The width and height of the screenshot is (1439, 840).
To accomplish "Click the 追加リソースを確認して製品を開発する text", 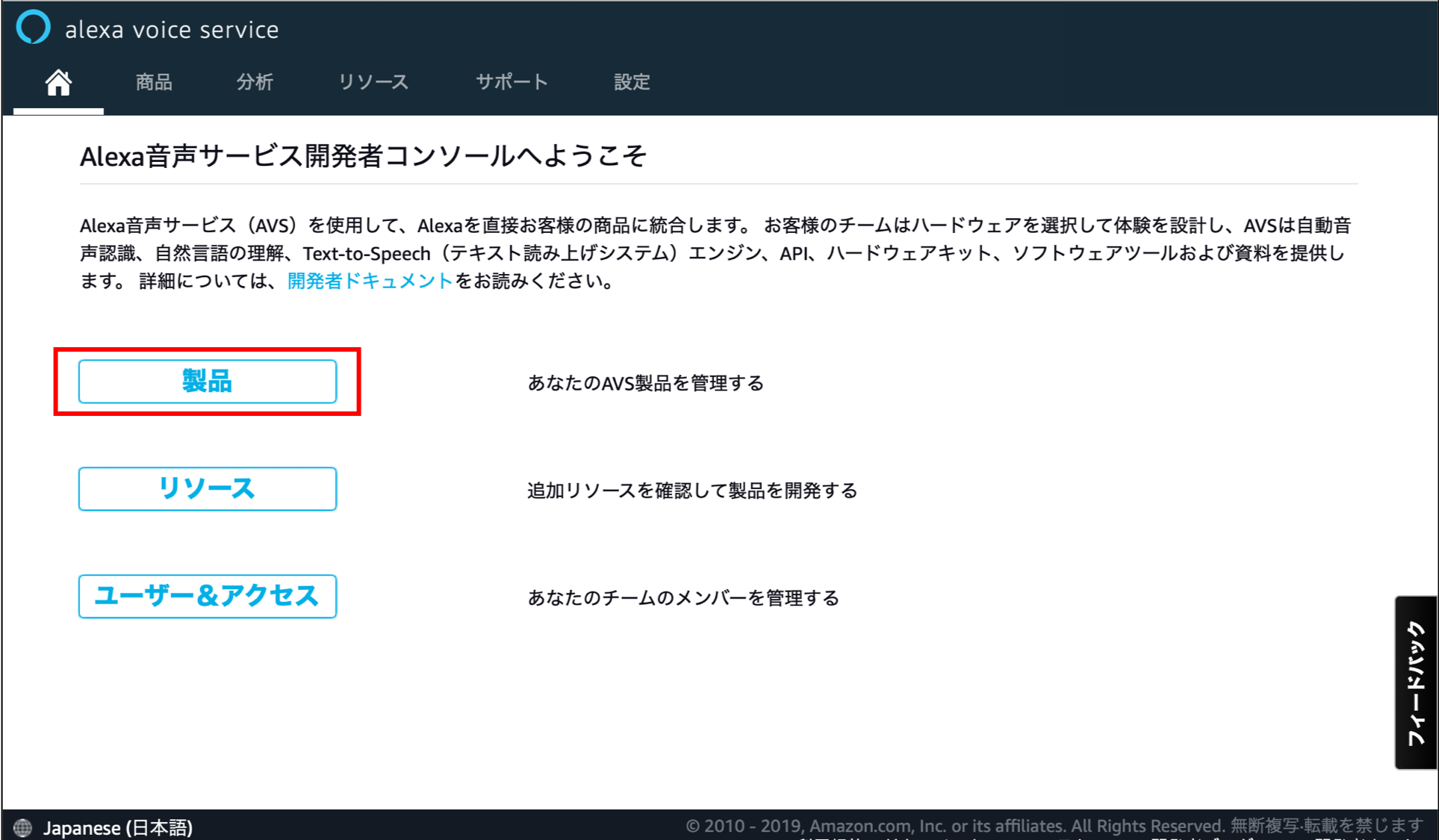I will pos(692,491).
